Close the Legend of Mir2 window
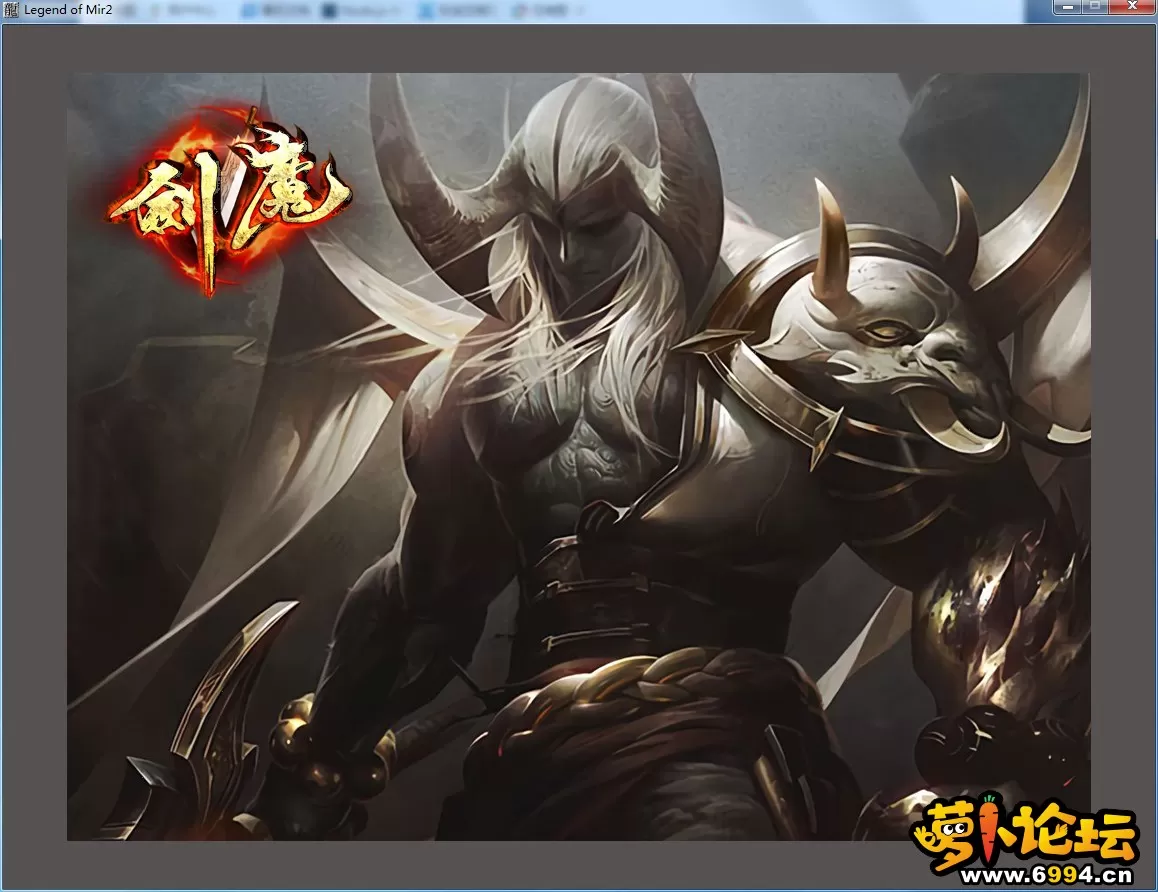Image resolution: width=1158 pixels, height=892 pixels. coord(1131,7)
